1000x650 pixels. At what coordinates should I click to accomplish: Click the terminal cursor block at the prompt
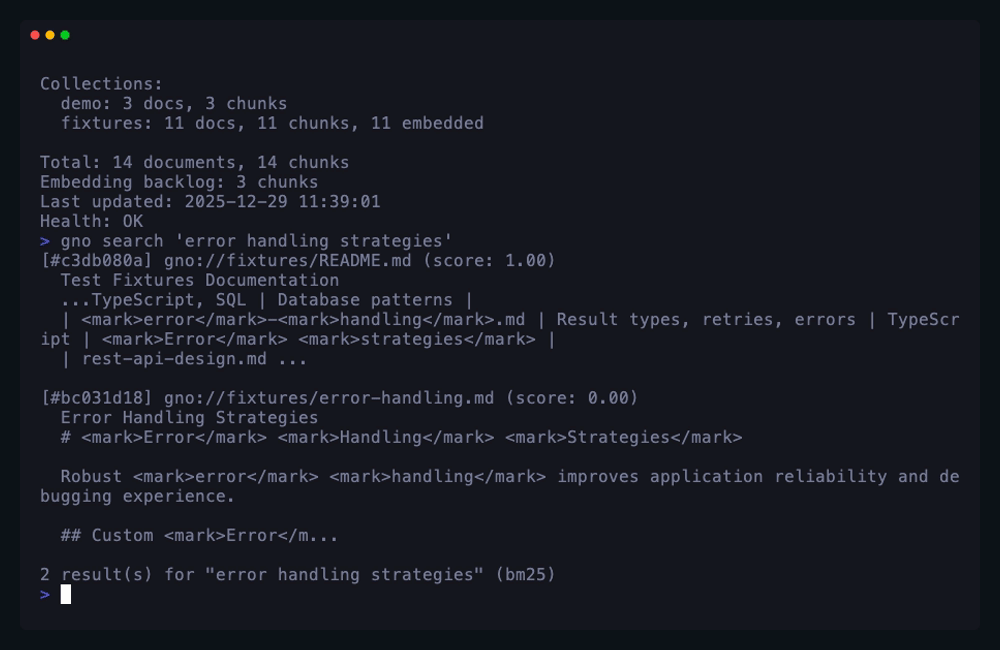66,594
